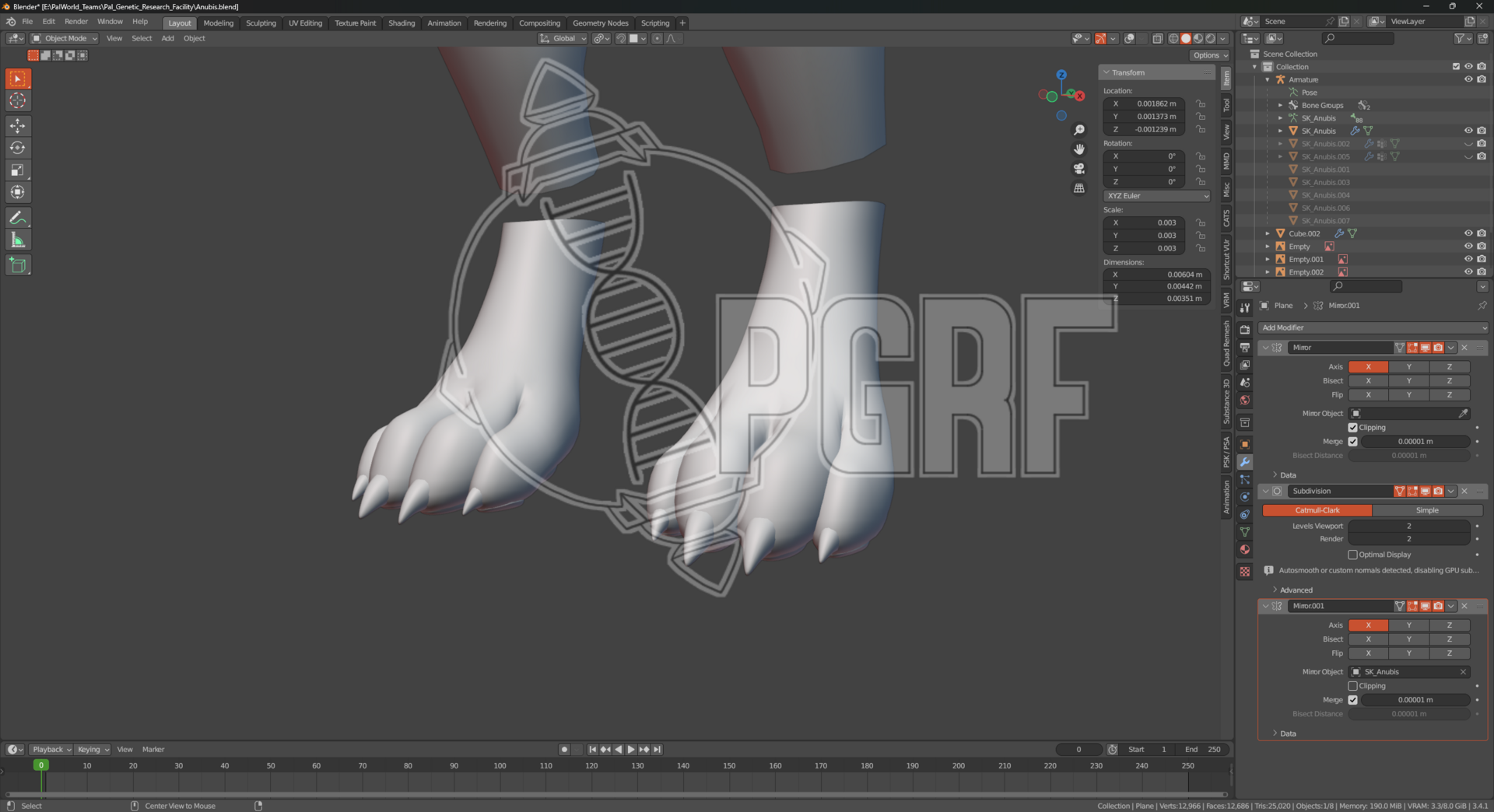Remove the Subdivision modifier
The width and height of the screenshot is (1494, 812).
click(x=1464, y=491)
